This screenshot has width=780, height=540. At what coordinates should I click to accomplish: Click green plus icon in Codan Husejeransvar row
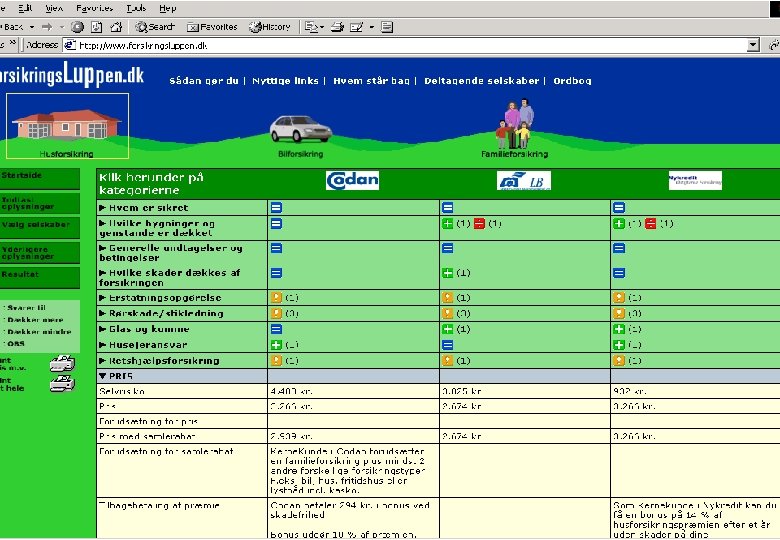tap(277, 345)
